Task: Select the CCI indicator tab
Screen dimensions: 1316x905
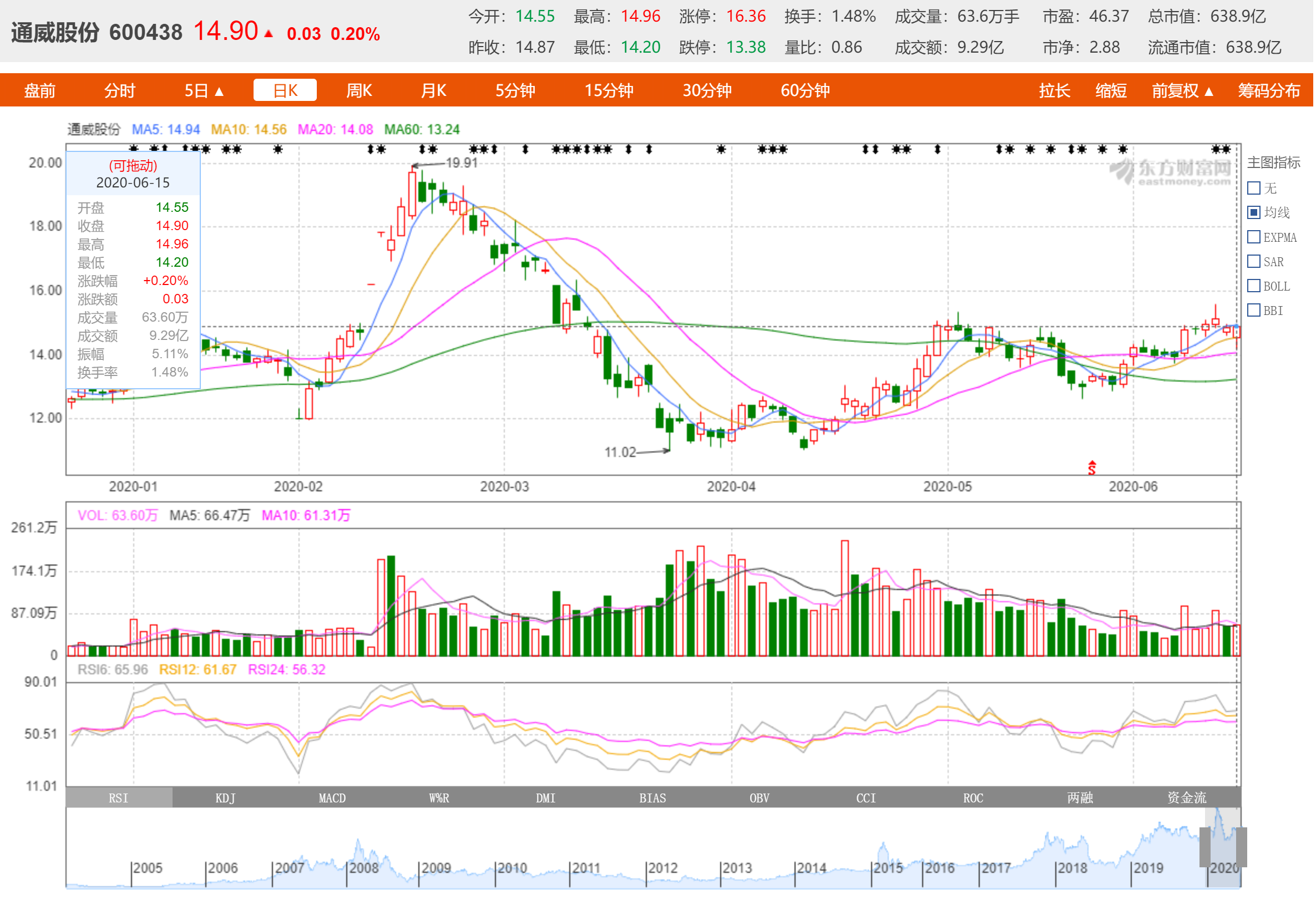Action: click(x=866, y=798)
